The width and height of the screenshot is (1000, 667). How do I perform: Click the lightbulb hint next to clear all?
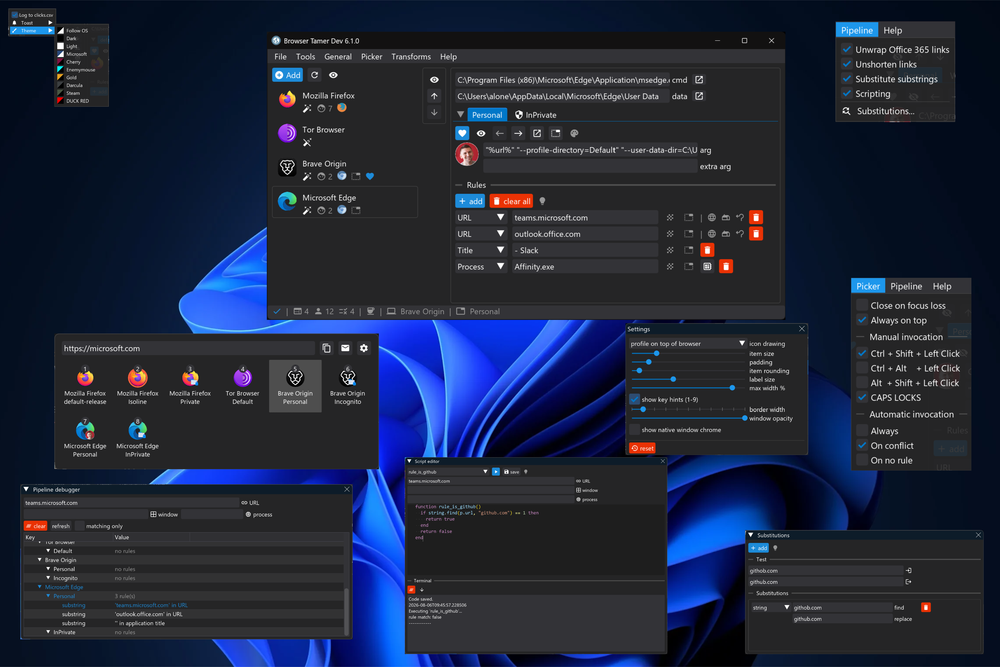[x=543, y=202]
